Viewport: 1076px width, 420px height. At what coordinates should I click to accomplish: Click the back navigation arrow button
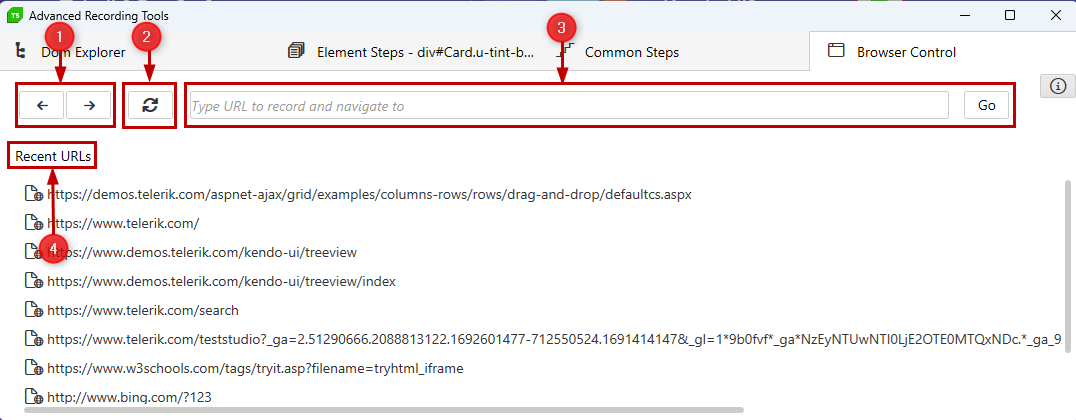(x=42, y=105)
